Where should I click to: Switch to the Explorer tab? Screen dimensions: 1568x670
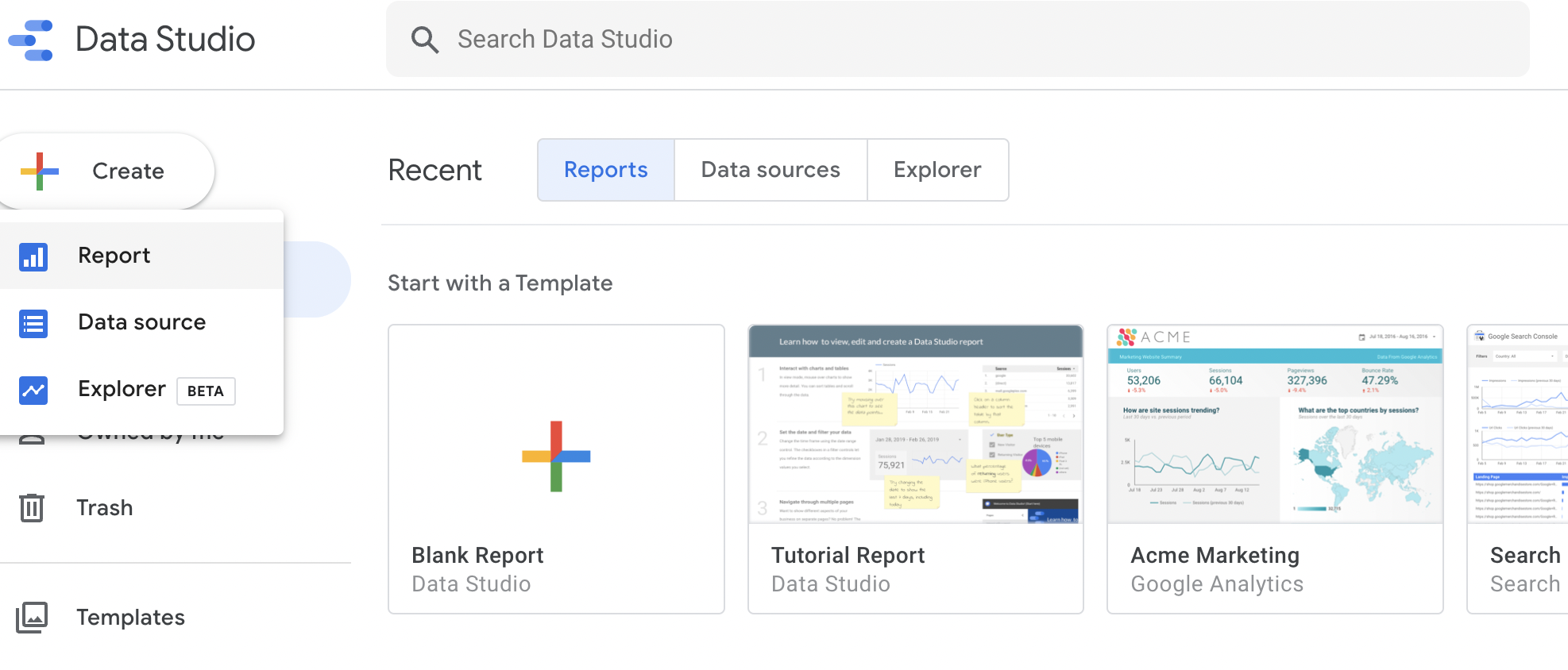(x=937, y=170)
